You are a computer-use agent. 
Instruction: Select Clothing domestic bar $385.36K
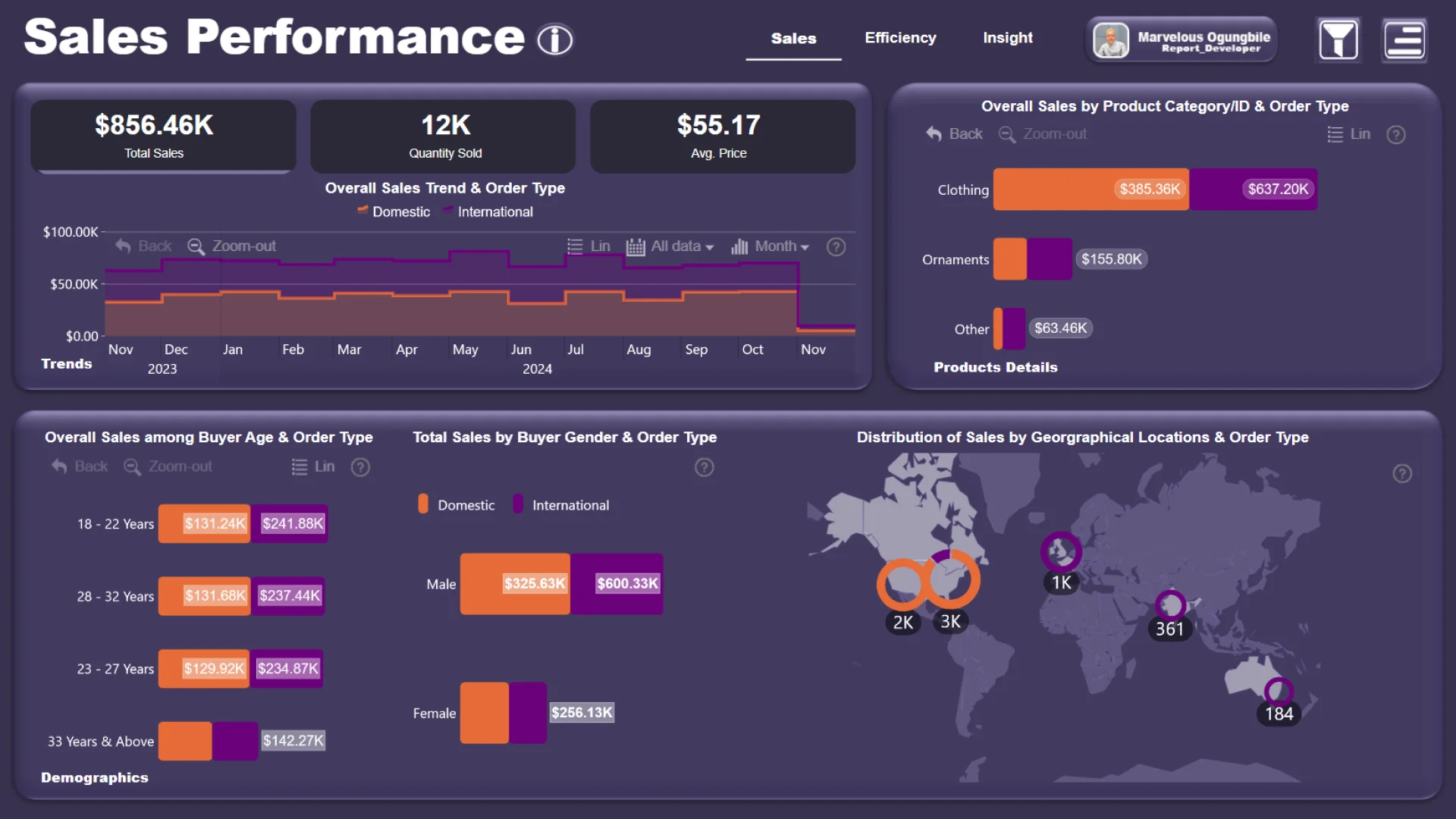1091,189
